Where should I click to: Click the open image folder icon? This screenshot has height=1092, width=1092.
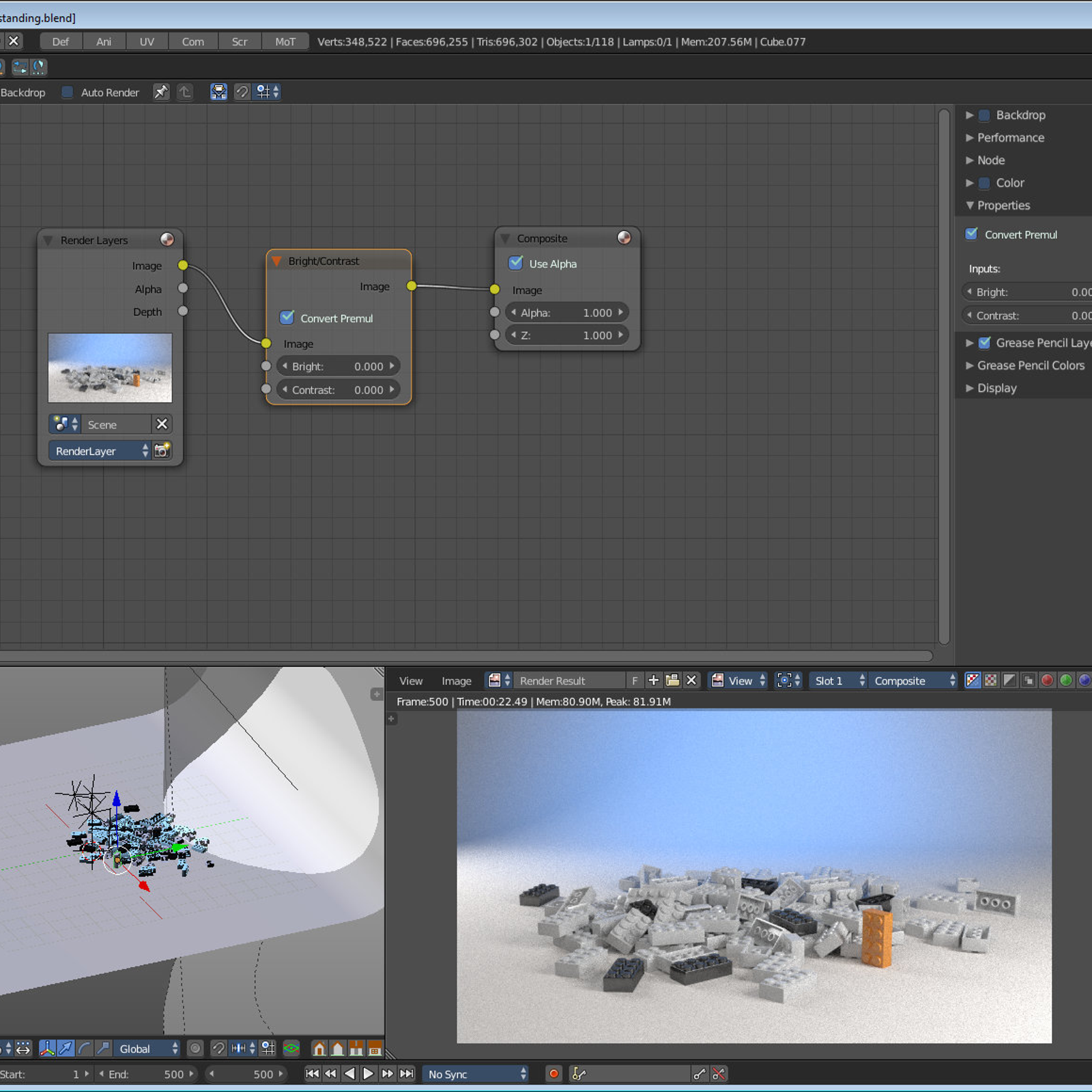pos(672,680)
